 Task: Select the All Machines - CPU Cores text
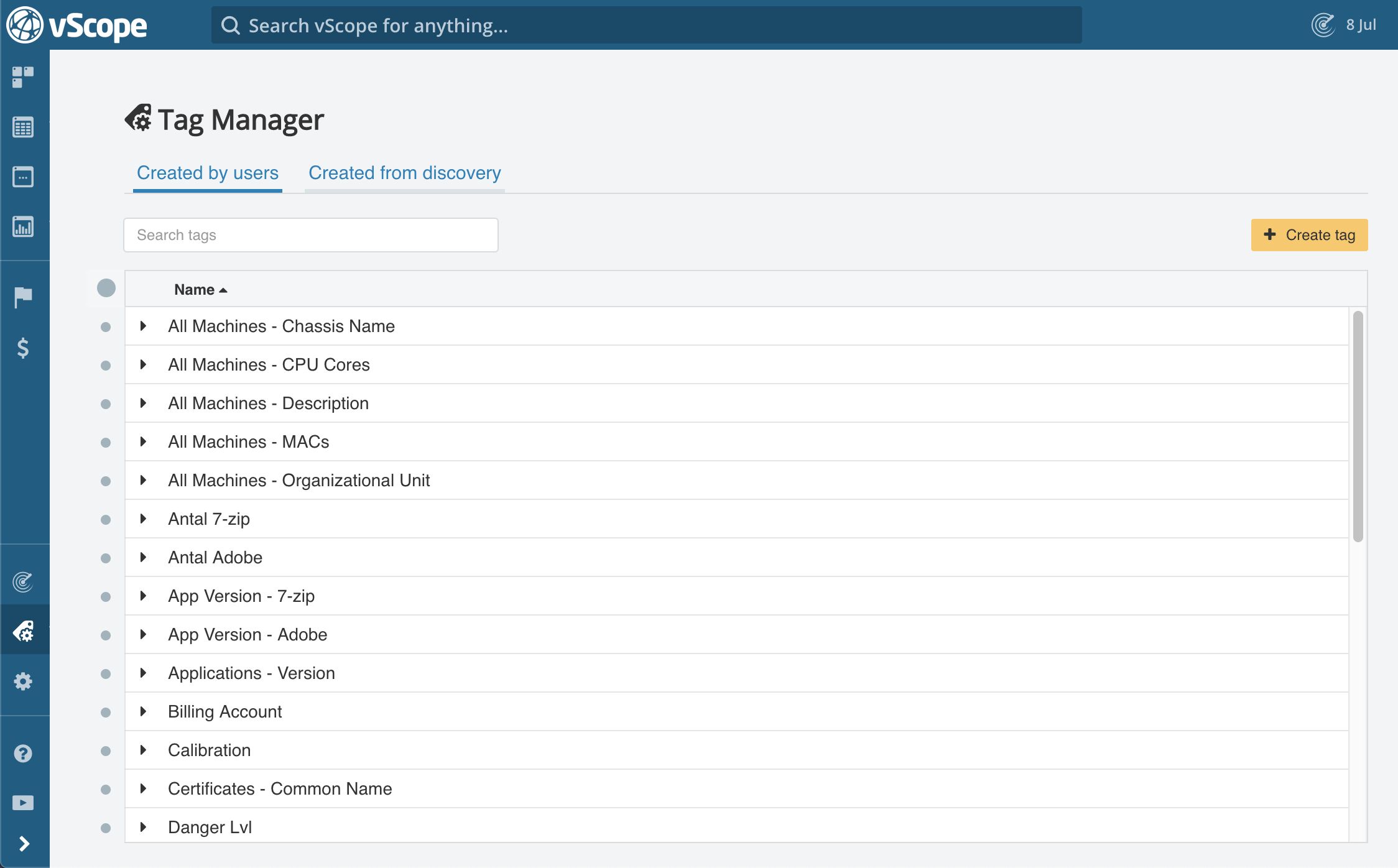[x=269, y=365]
